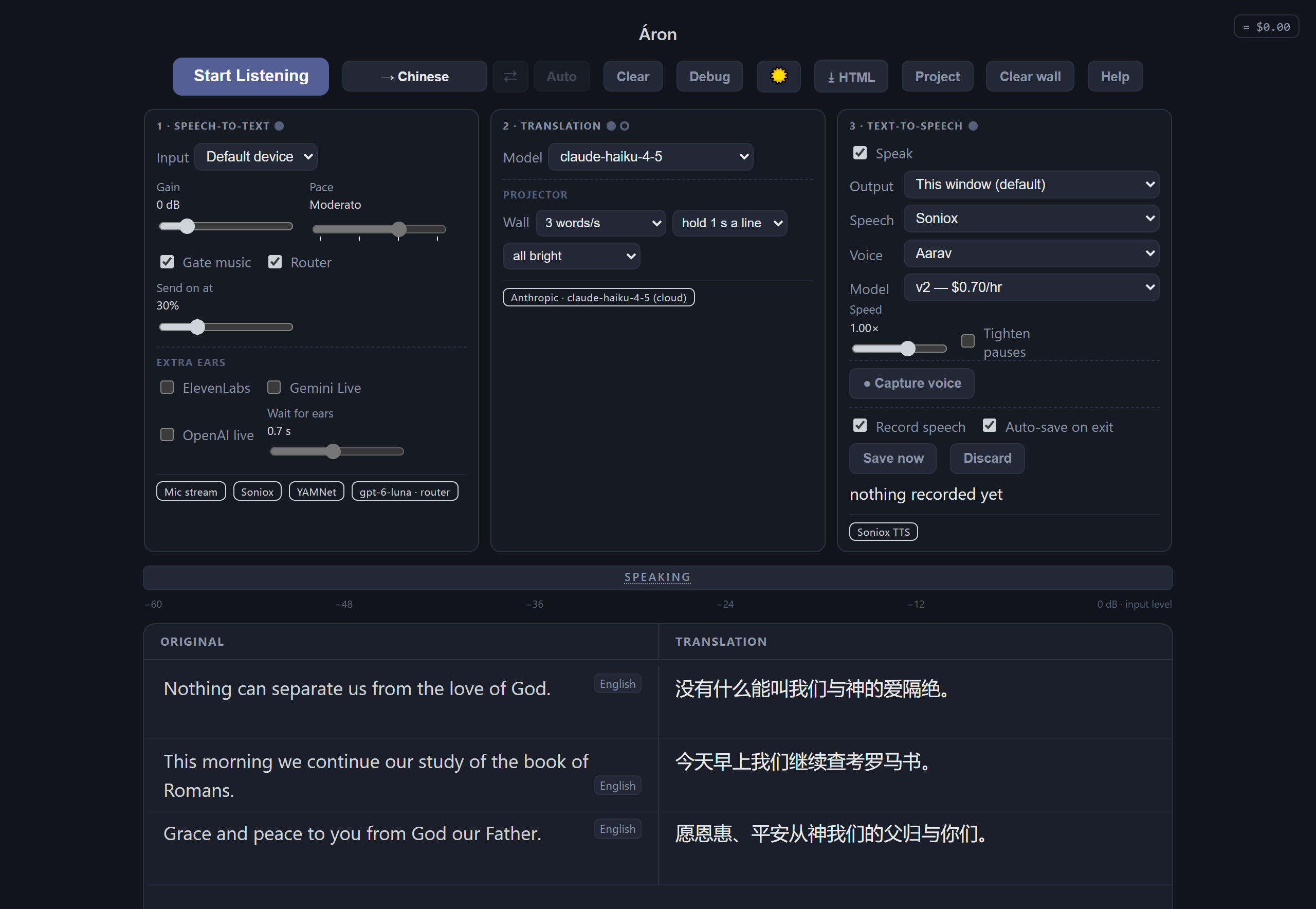
Task: Click the hollow Translation status ring
Action: pos(625,126)
